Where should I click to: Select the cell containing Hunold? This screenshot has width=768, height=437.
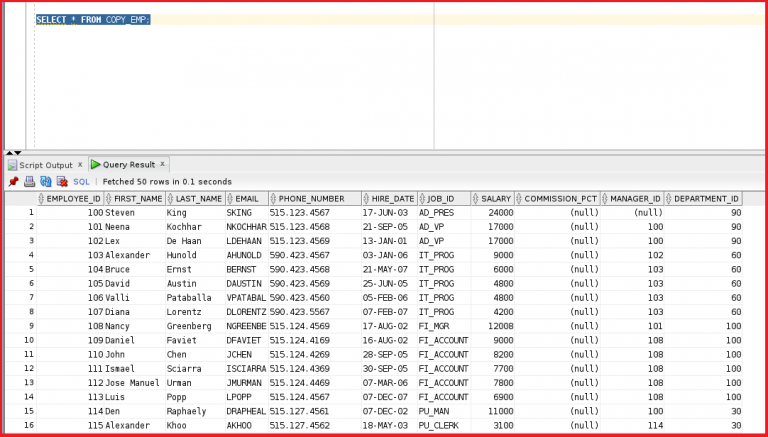(x=195, y=255)
